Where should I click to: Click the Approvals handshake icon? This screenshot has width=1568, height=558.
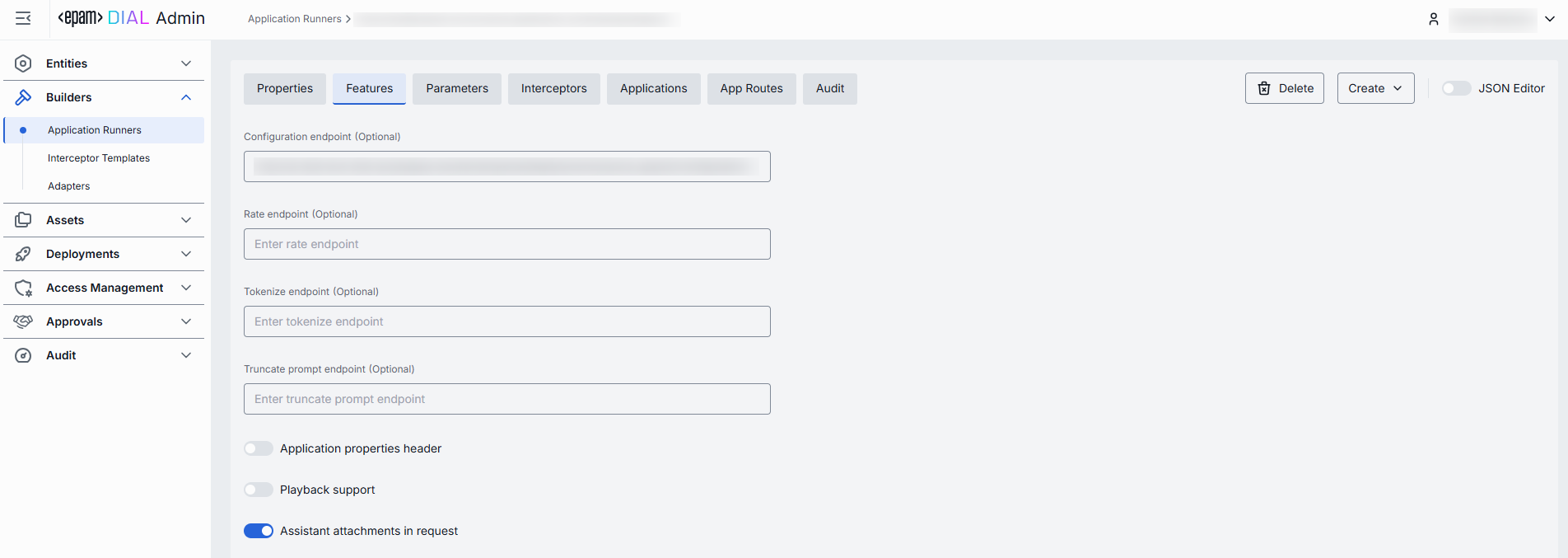point(23,321)
